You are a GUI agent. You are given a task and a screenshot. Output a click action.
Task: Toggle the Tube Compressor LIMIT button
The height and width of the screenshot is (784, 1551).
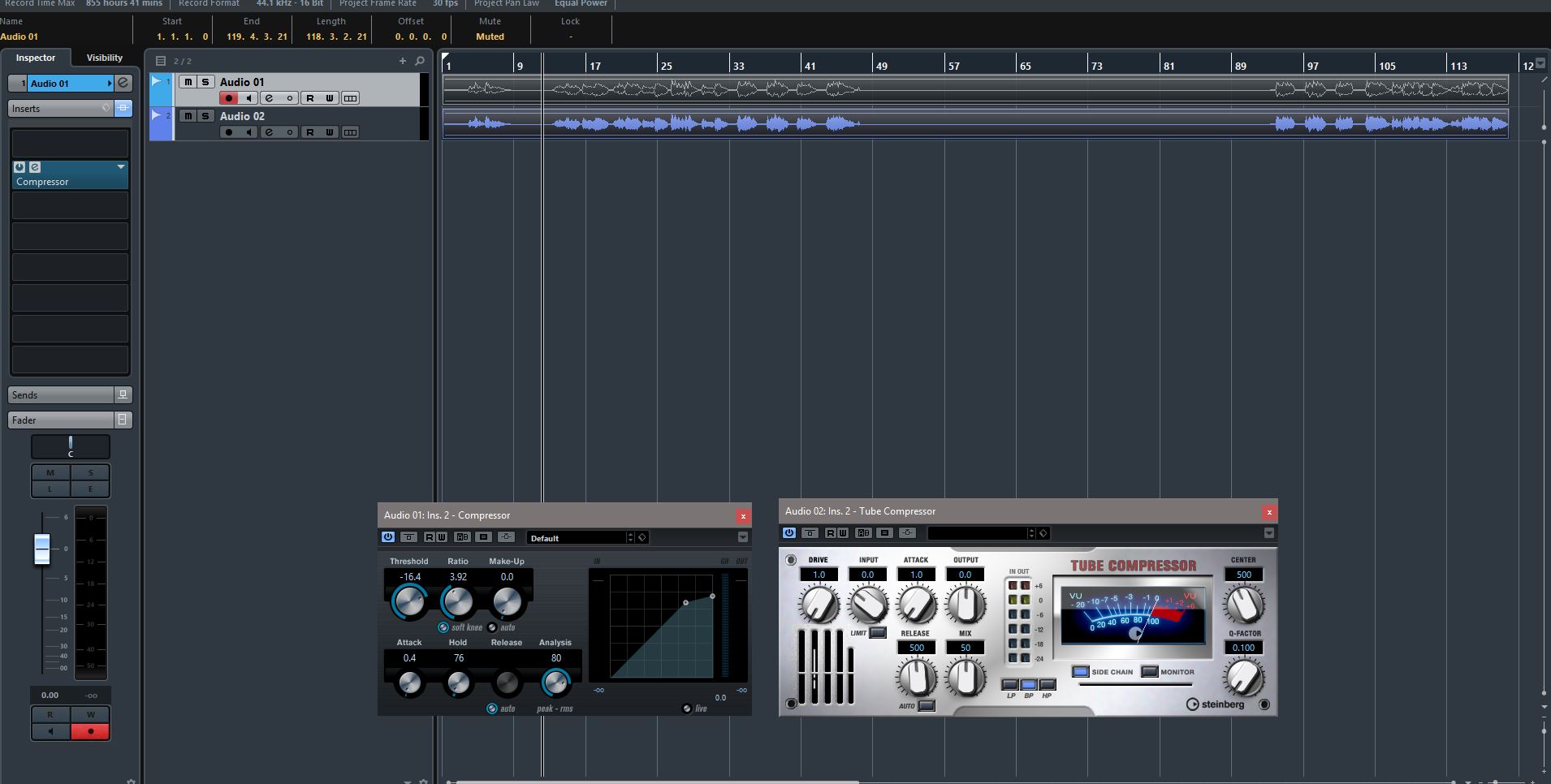pos(878,633)
